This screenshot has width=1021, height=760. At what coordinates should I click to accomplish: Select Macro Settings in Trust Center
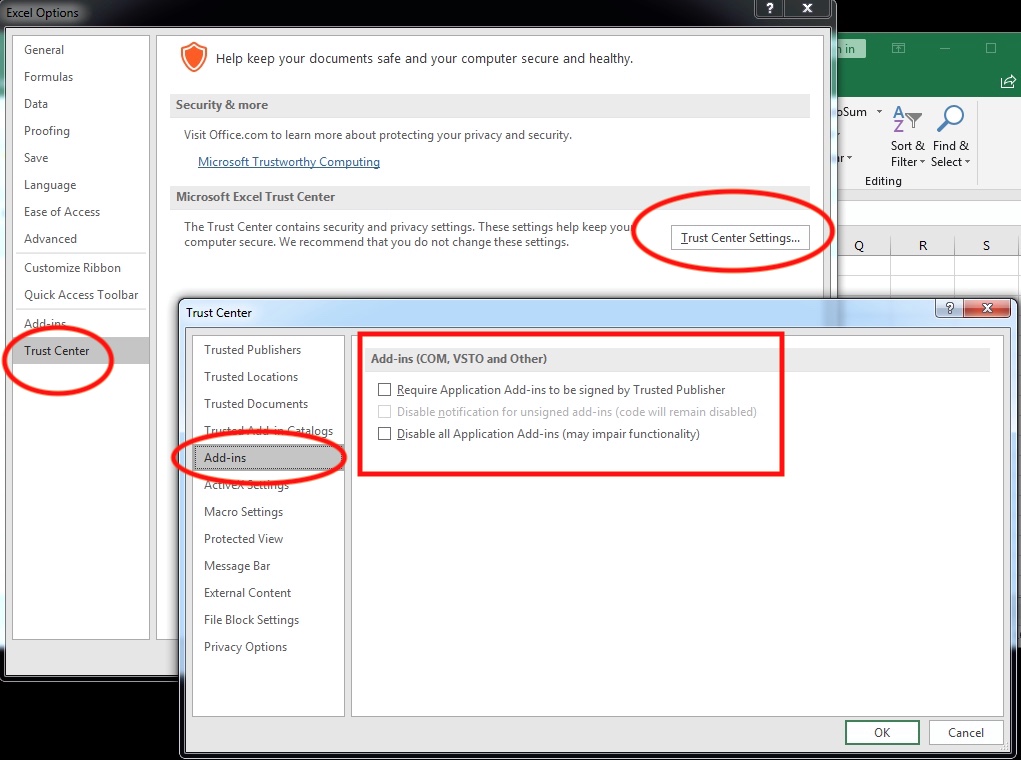pyautogui.click(x=243, y=512)
